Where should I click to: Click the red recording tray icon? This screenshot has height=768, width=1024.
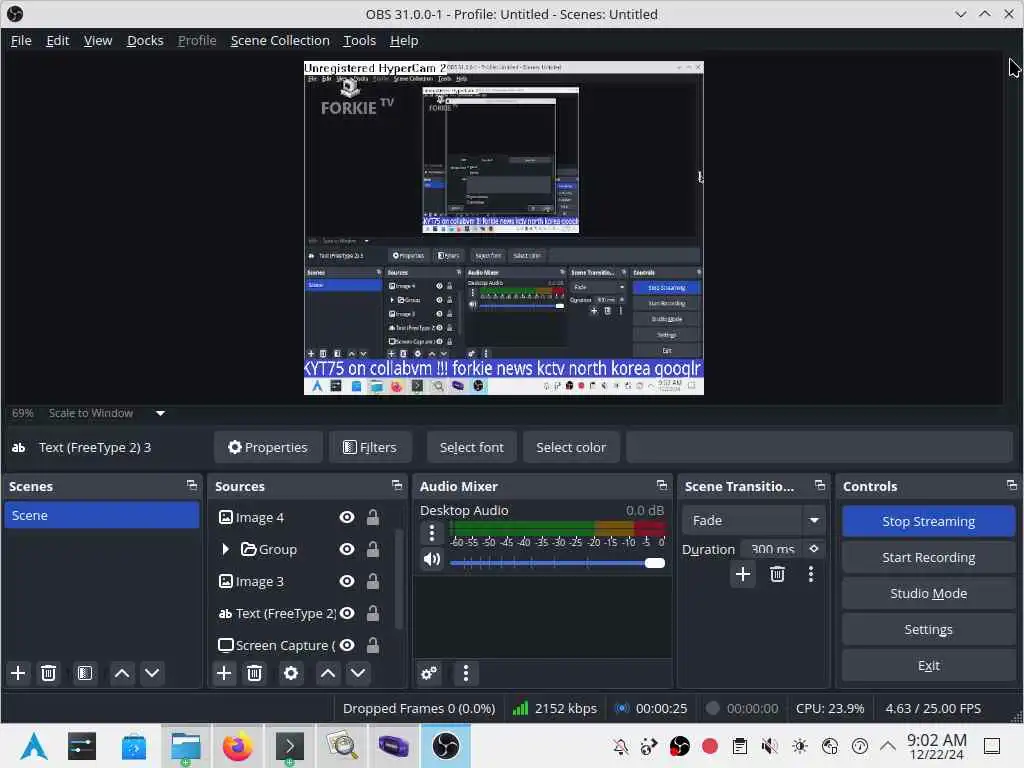710,746
